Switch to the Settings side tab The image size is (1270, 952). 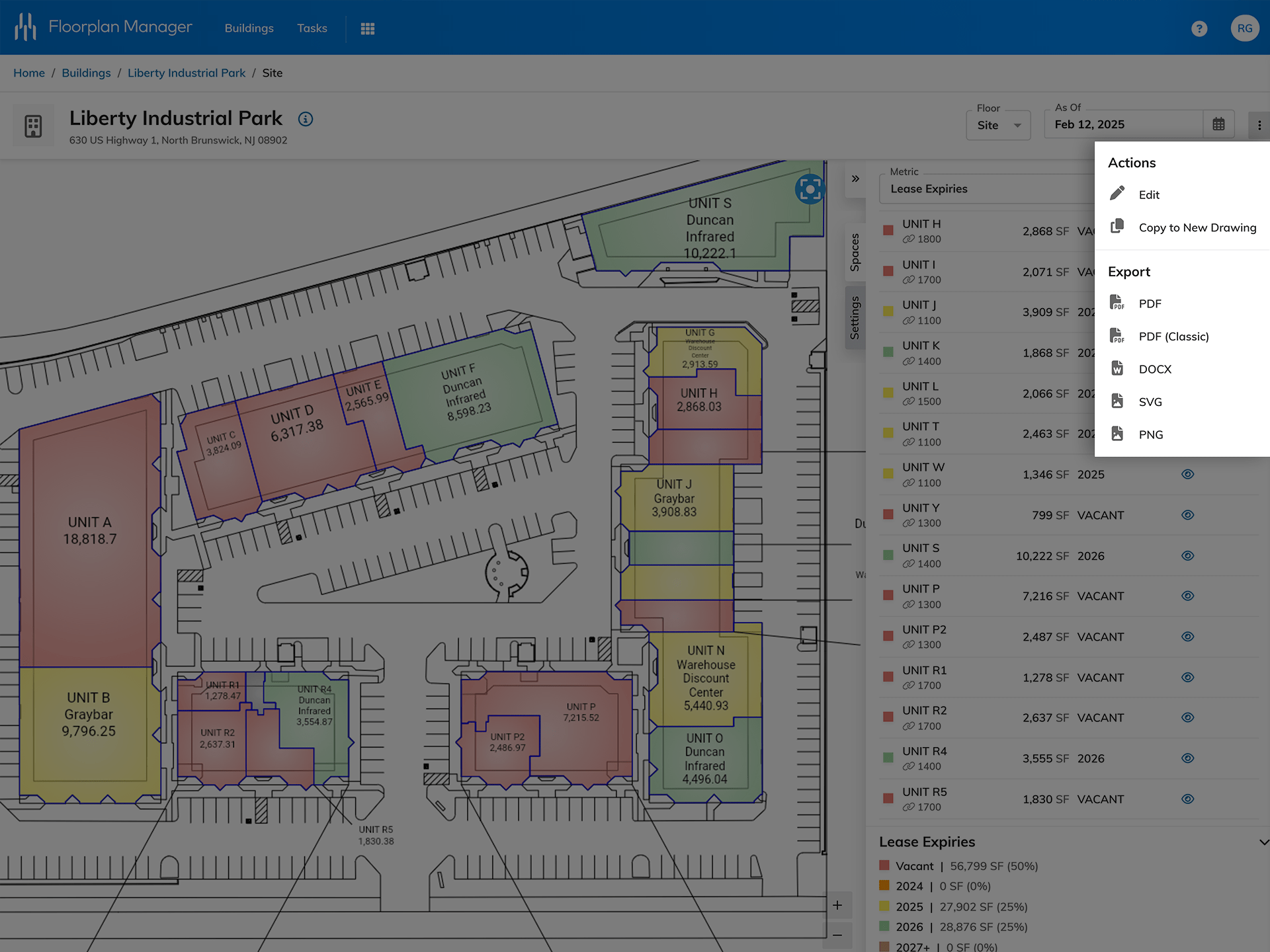(855, 317)
